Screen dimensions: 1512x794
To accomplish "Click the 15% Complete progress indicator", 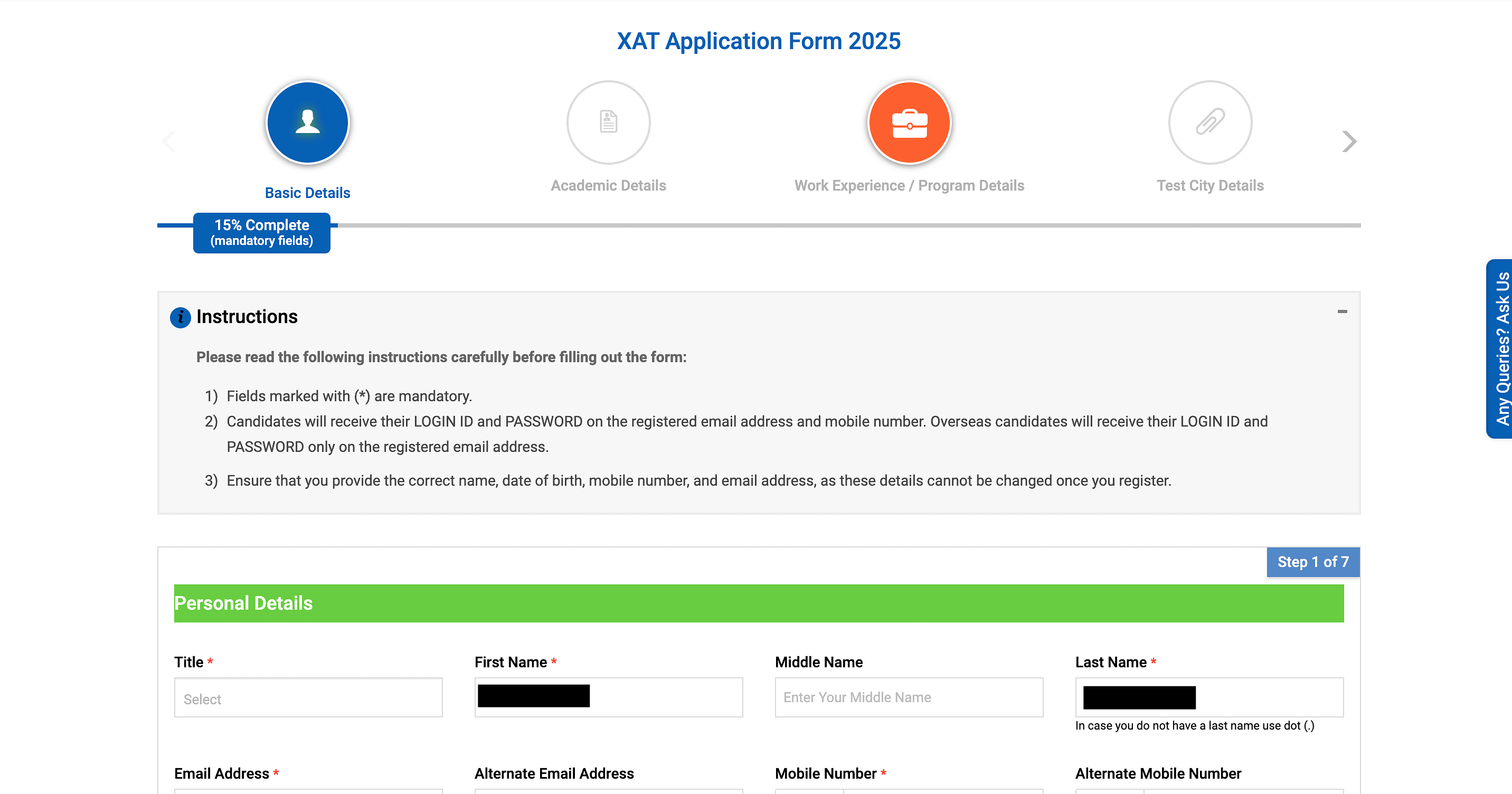I will click(262, 233).
